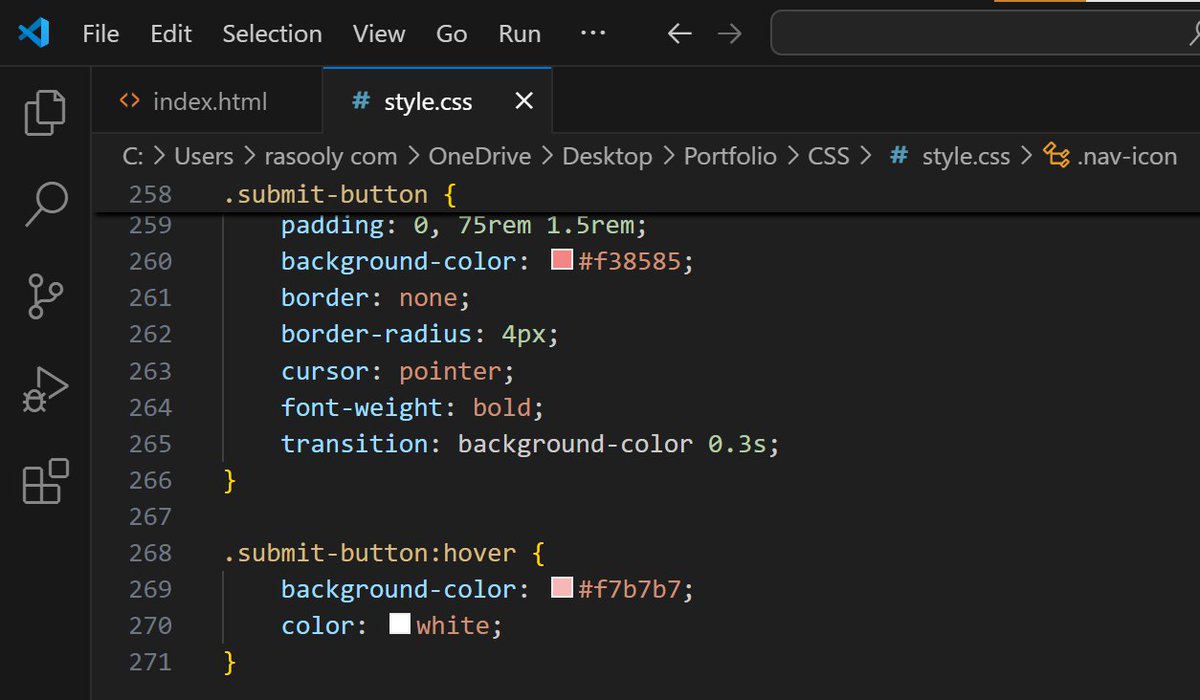Click line number 271 in gutter

click(x=151, y=661)
